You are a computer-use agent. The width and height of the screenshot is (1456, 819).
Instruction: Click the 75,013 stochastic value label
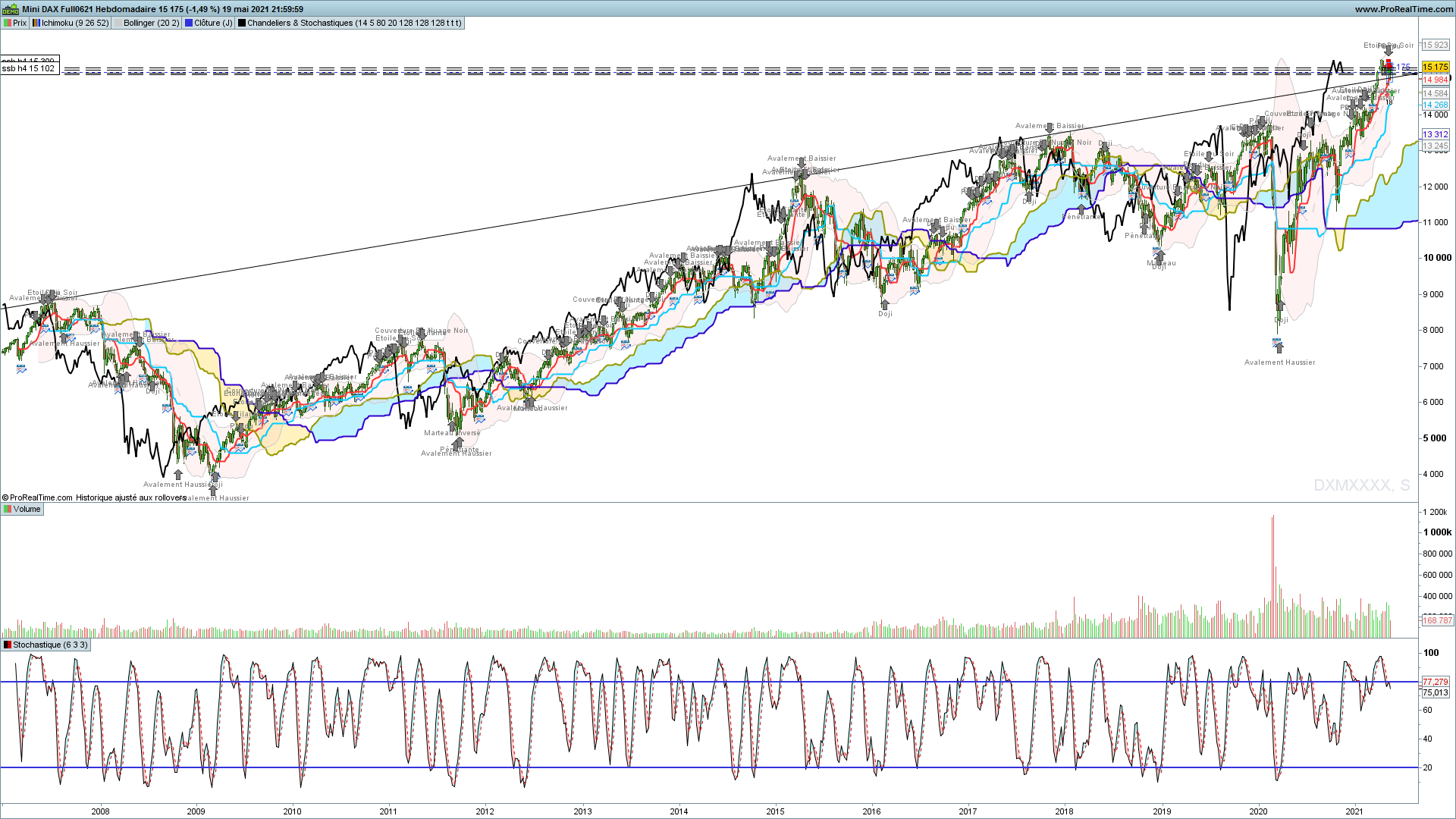click(1436, 692)
